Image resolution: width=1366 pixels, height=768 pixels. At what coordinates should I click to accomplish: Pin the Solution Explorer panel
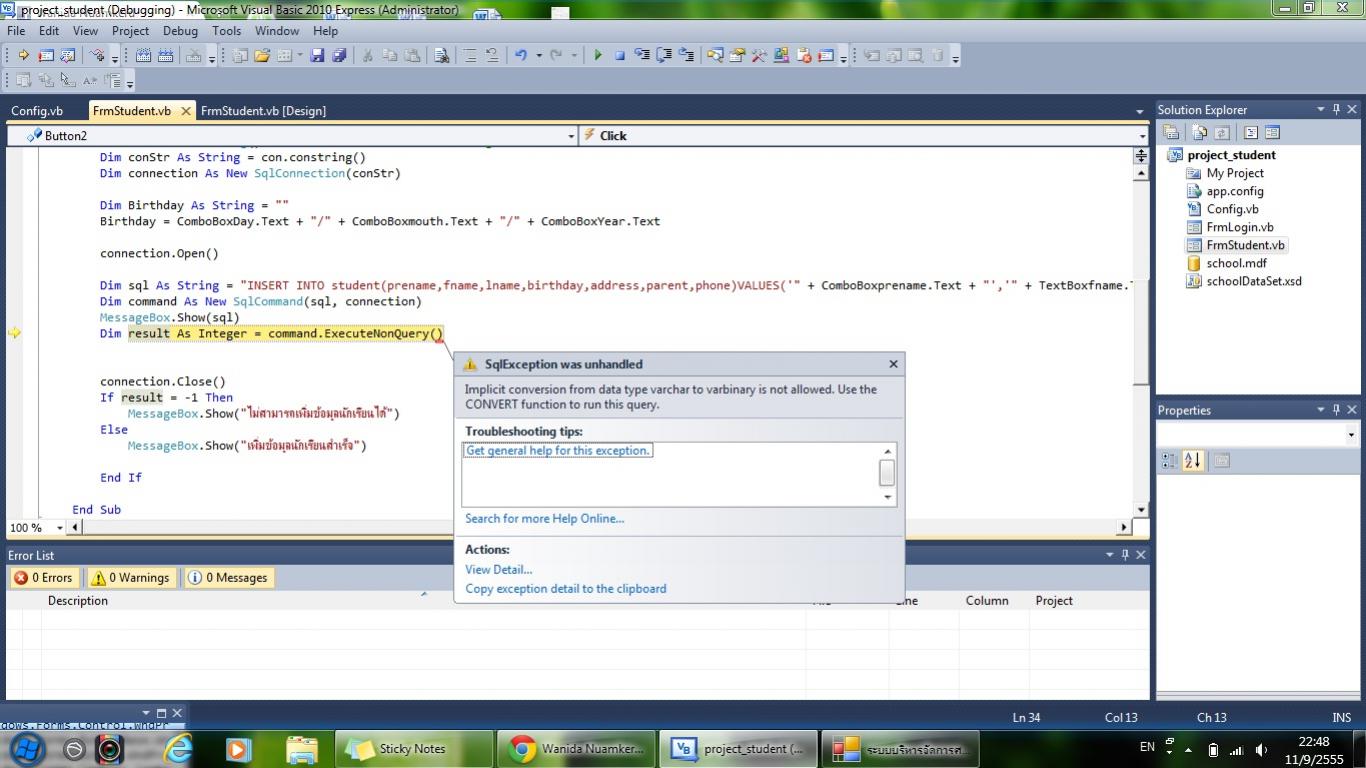(1337, 109)
